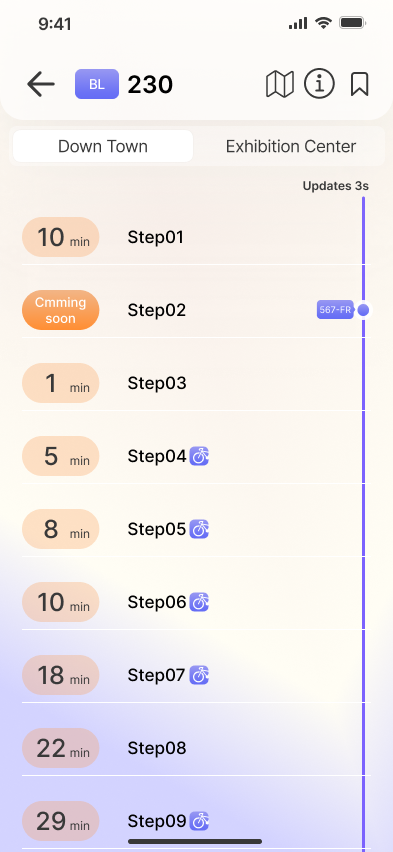Viewport: 393px width, 852px height.
Task: Open the route map icon
Action: [x=280, y=84]
